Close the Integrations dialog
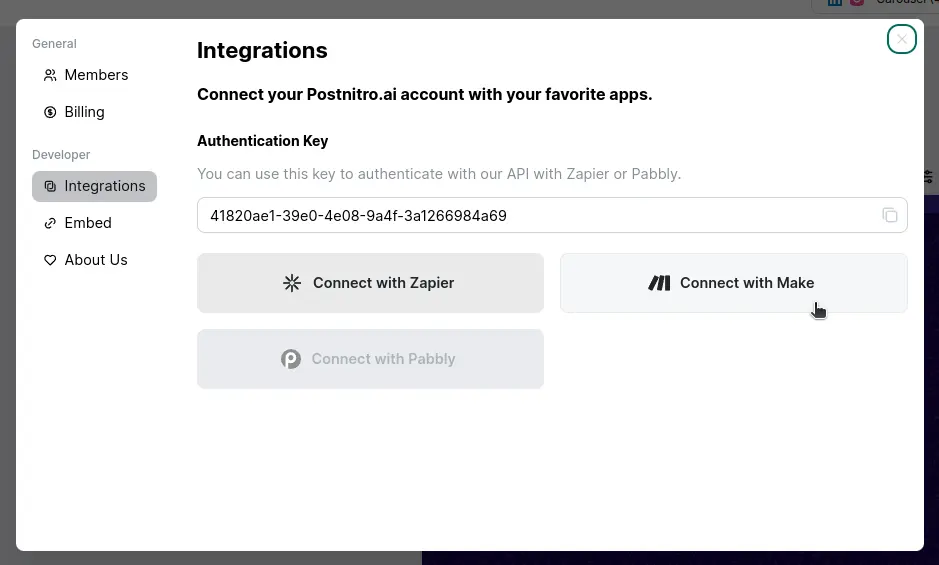The width and height of the screenshot is (939, 565). [x=901, y=40]
